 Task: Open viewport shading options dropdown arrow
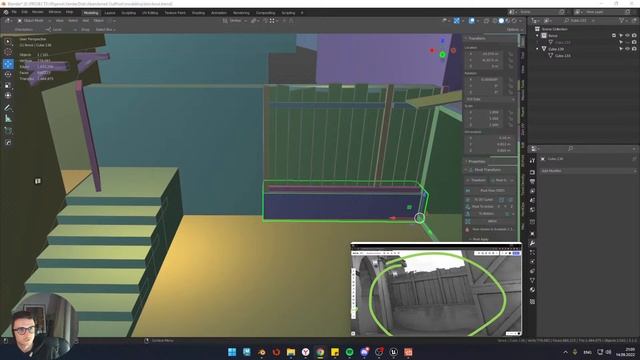[521, 20]
